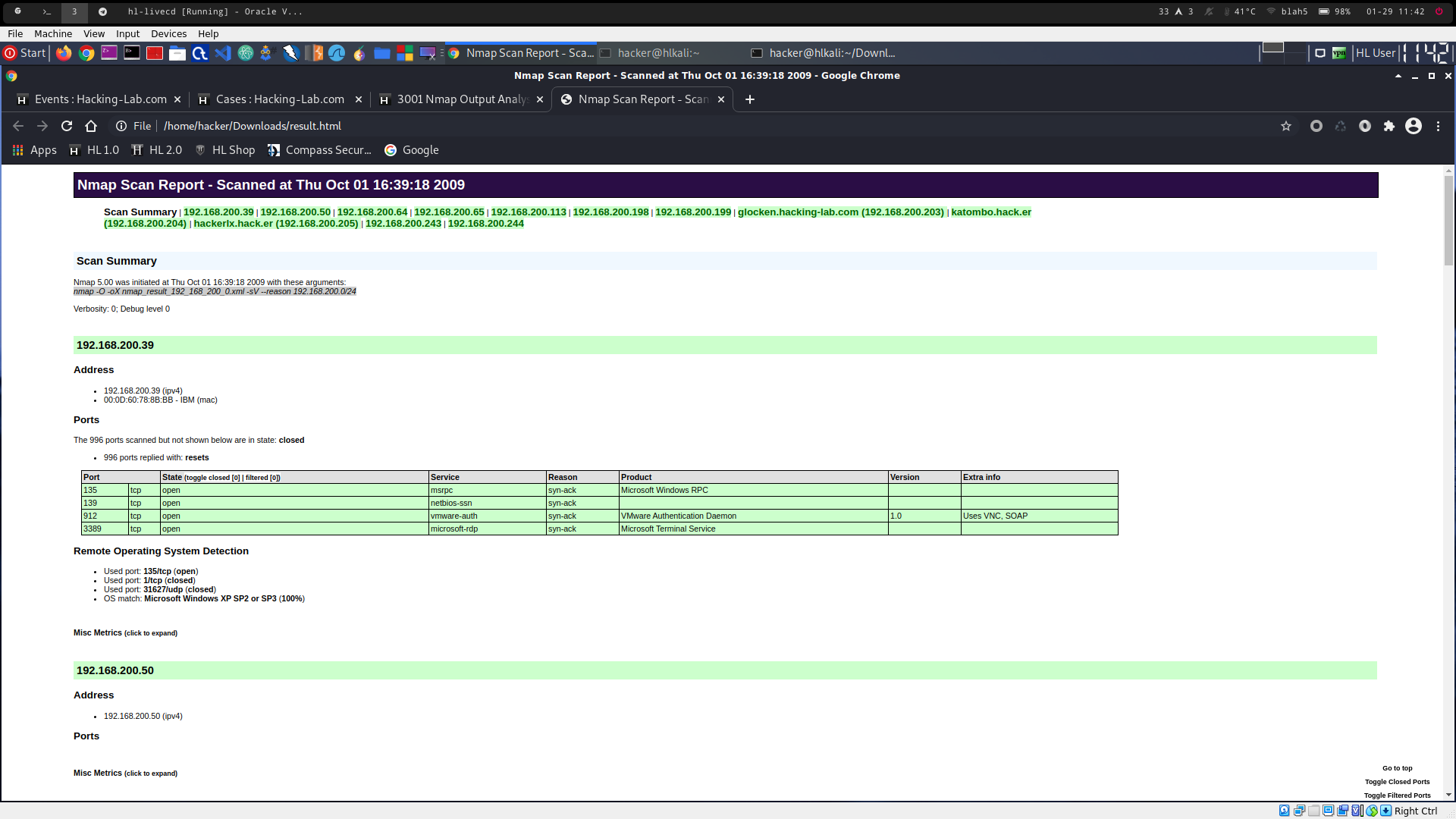Click the Chrome home button icon
This screenshot has height=819, width=1456.
[x=91, y=126]
